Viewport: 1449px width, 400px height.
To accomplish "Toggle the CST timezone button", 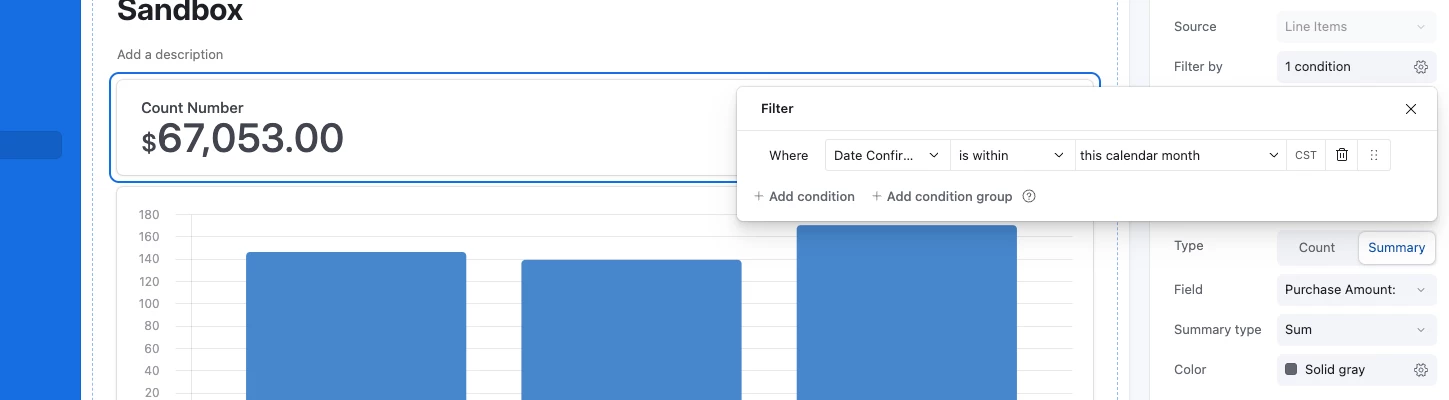I will (x=1306, y=155).
